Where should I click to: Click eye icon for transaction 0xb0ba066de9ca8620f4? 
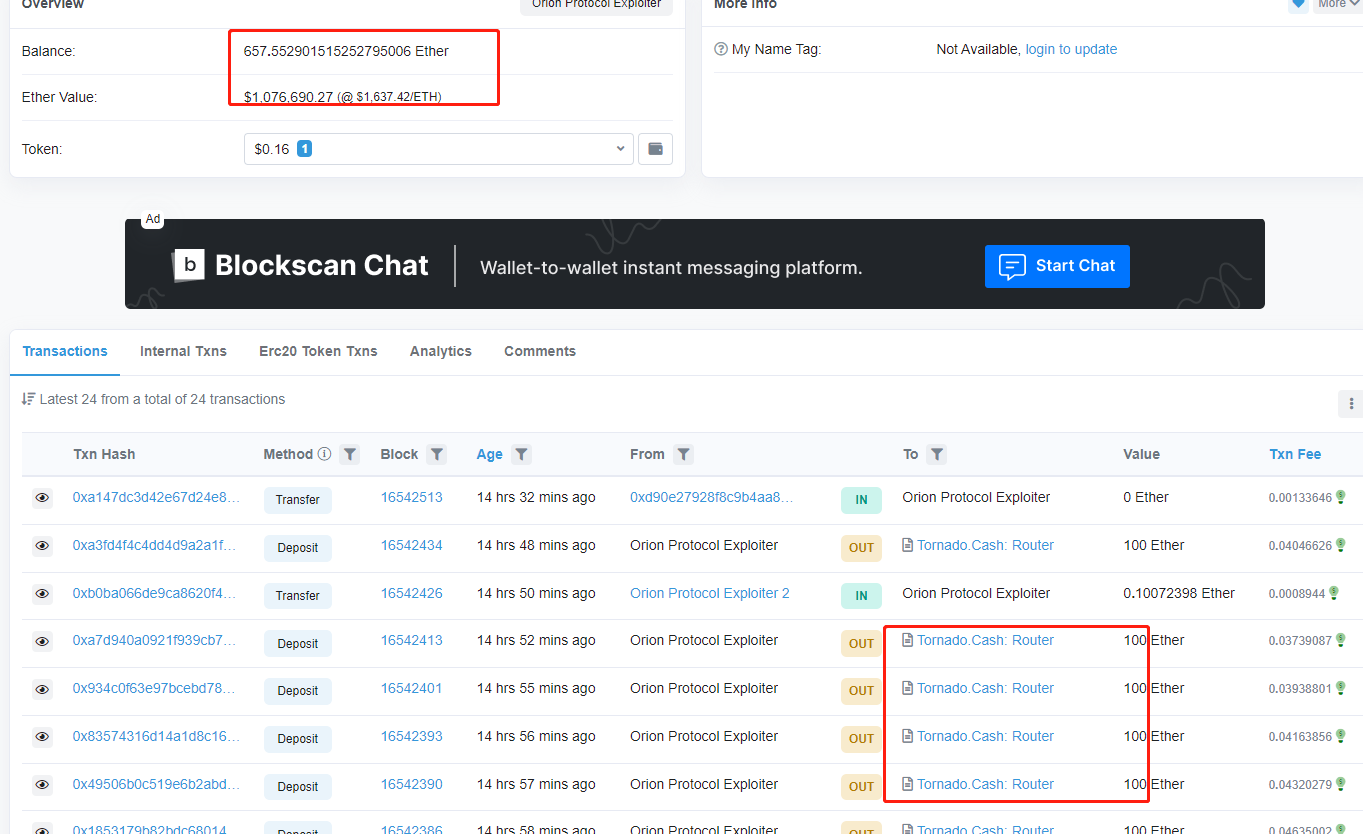(42, 594)
